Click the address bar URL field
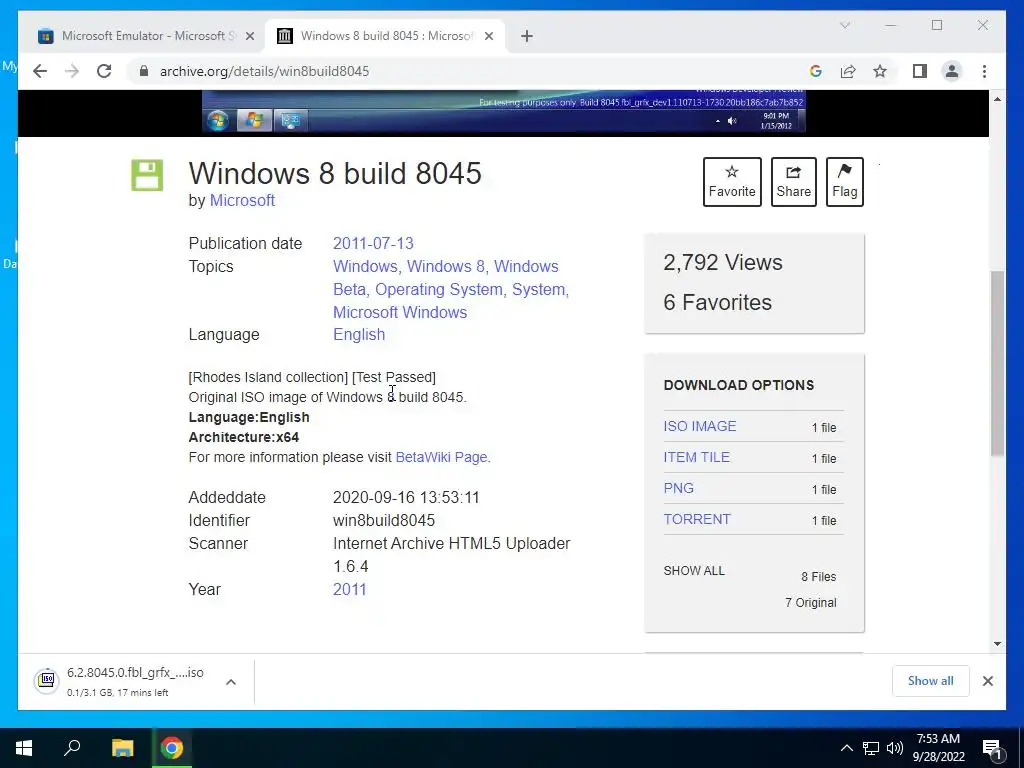The image size is (1024, 768). coord(457,71)
